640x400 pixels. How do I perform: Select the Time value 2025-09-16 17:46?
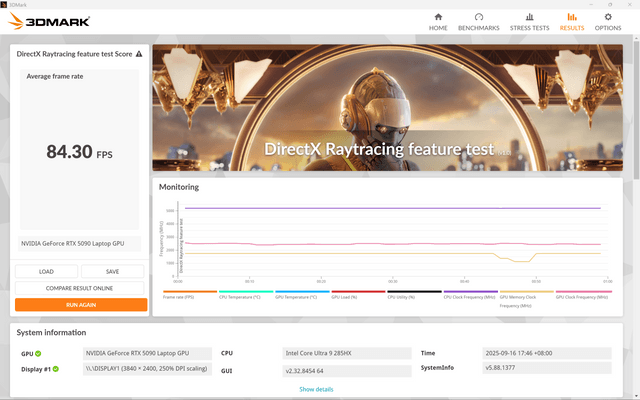coord(547,353)
